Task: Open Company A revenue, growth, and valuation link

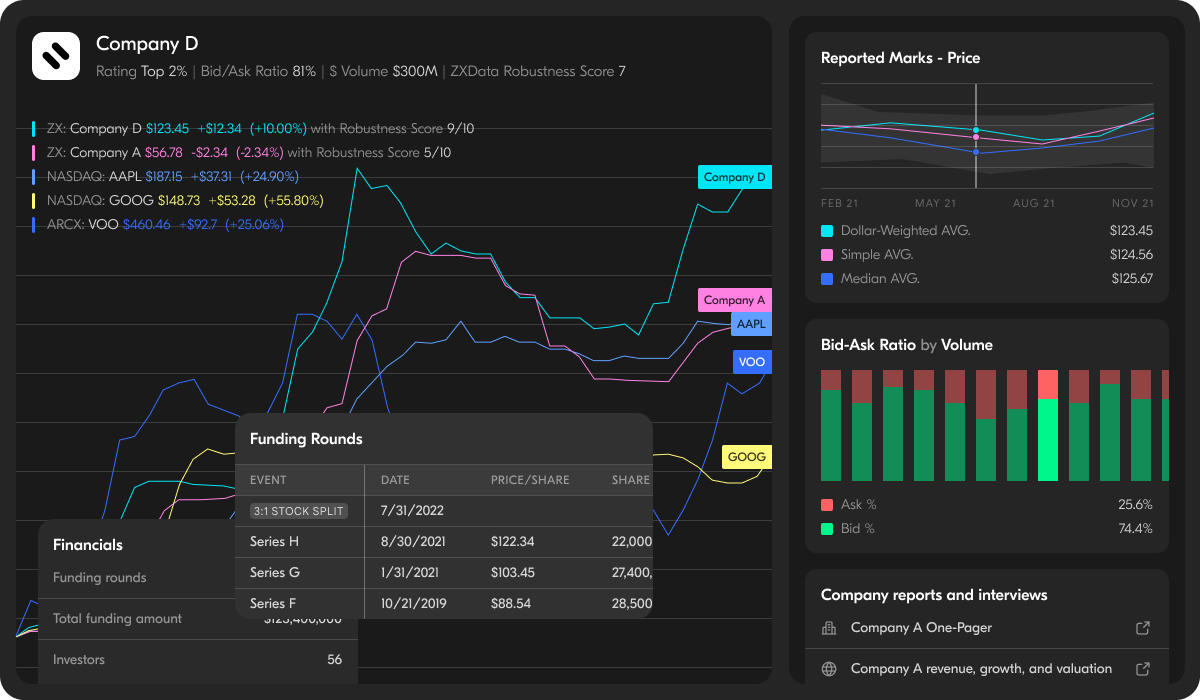Action: pos(981,669)
